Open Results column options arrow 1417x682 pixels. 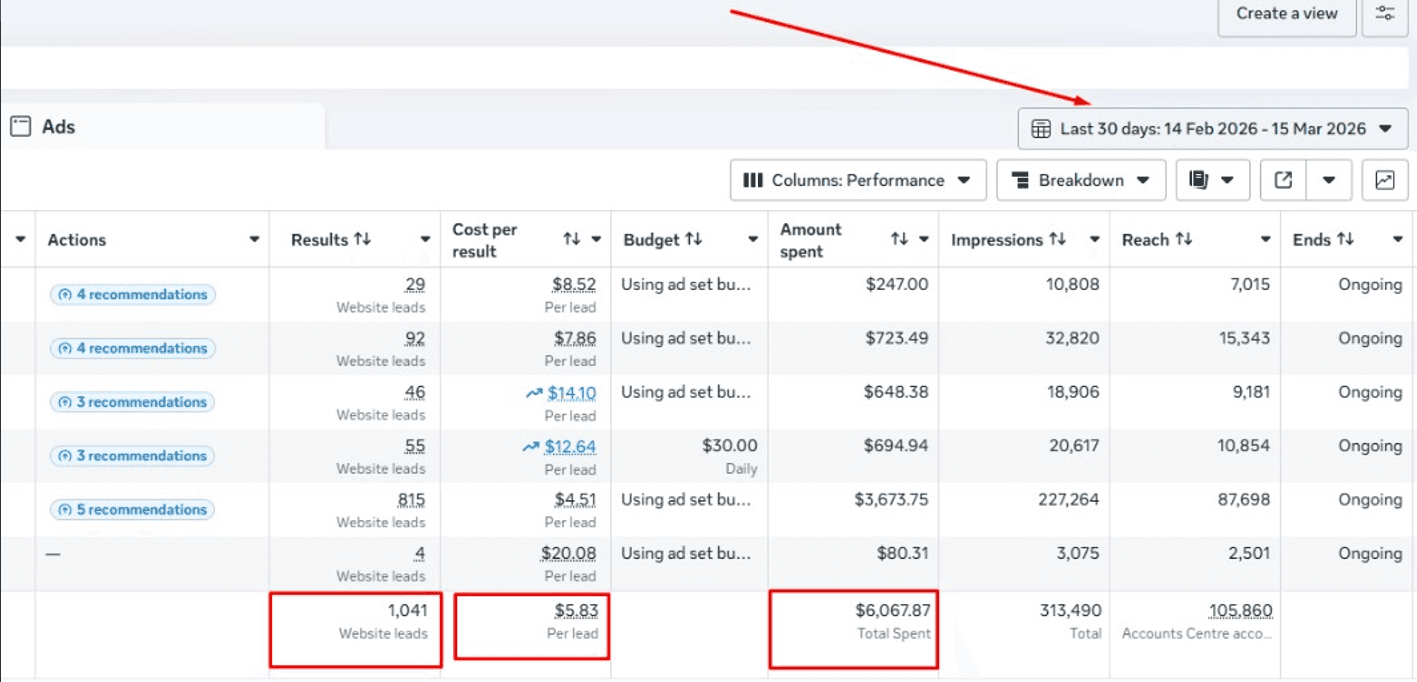coord(425,240)
